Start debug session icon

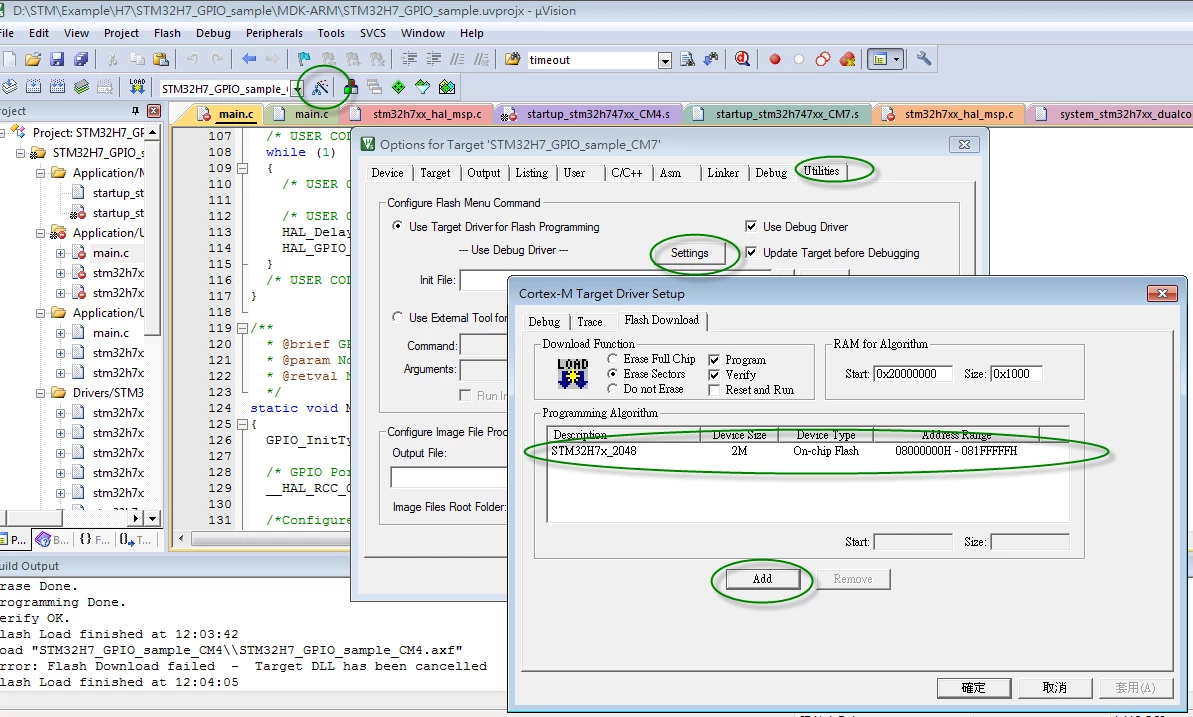pyautogui.click(x=743, y=59)
